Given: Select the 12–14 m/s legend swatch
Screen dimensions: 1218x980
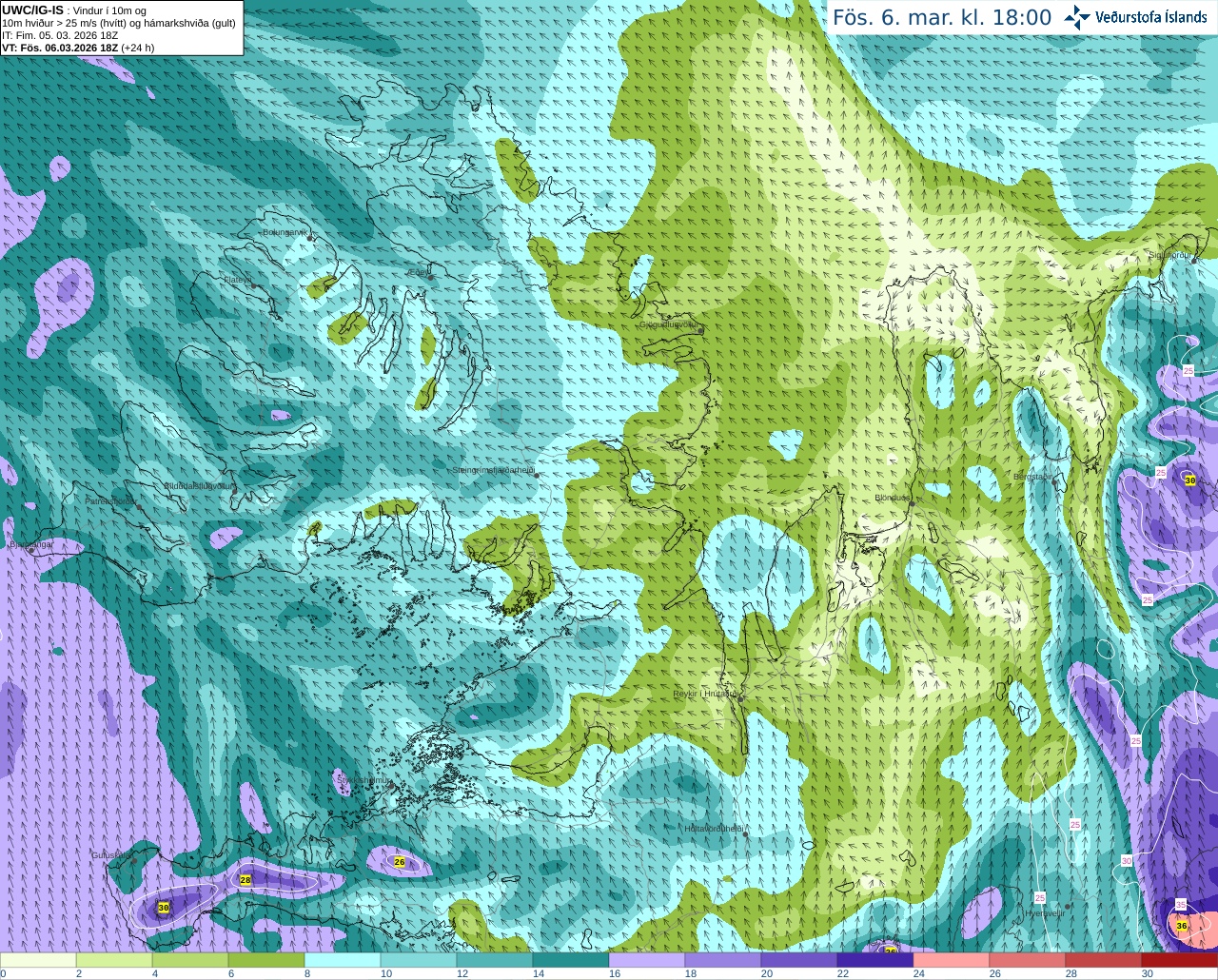Looking at the screenshot, I should coord(495,960).
